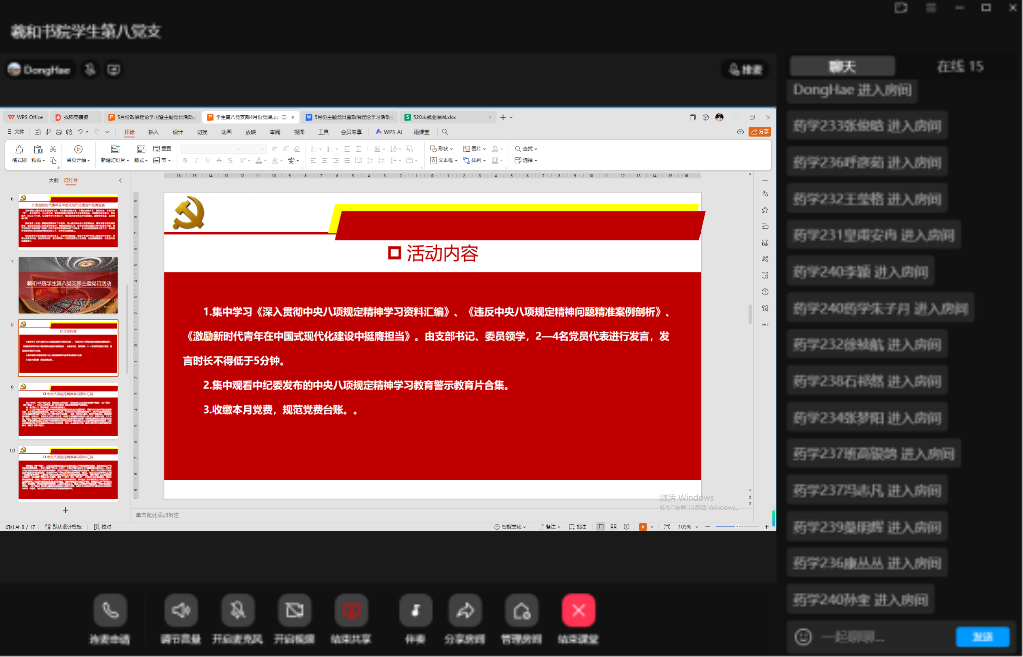The width and height of the screenshot is (1023, 657).
Task: Turn on the microphone (开启麦克风)
Action: [237, 610]
